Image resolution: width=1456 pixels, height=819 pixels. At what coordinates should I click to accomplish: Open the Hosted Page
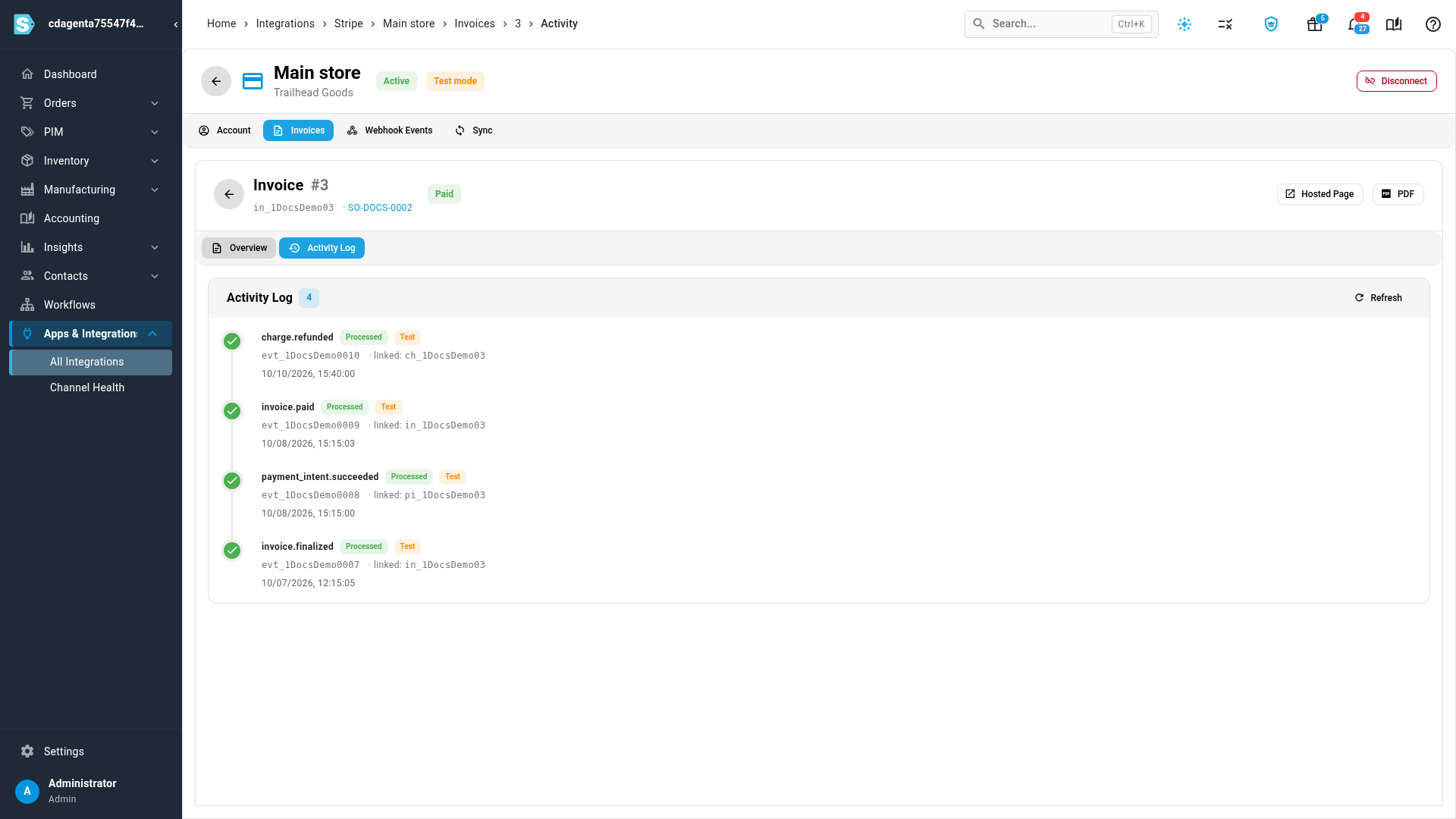pos(1319,194)
